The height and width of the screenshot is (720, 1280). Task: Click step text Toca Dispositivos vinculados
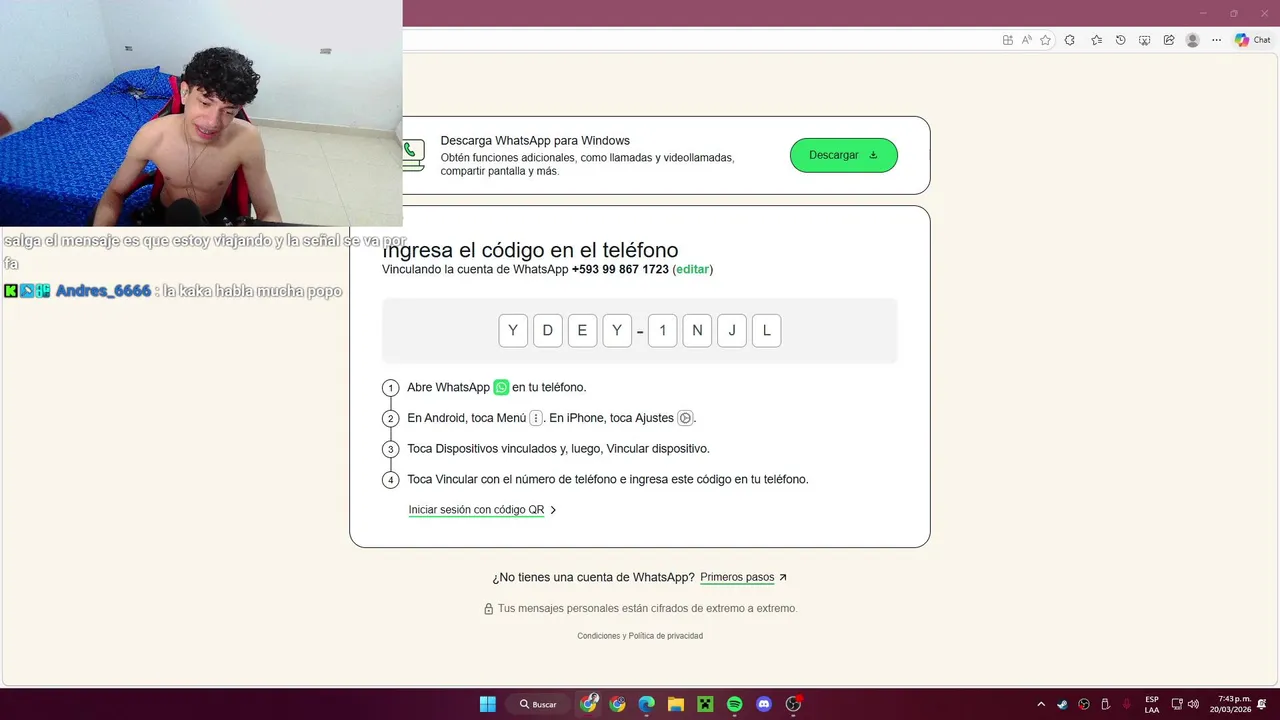point(559,449)
